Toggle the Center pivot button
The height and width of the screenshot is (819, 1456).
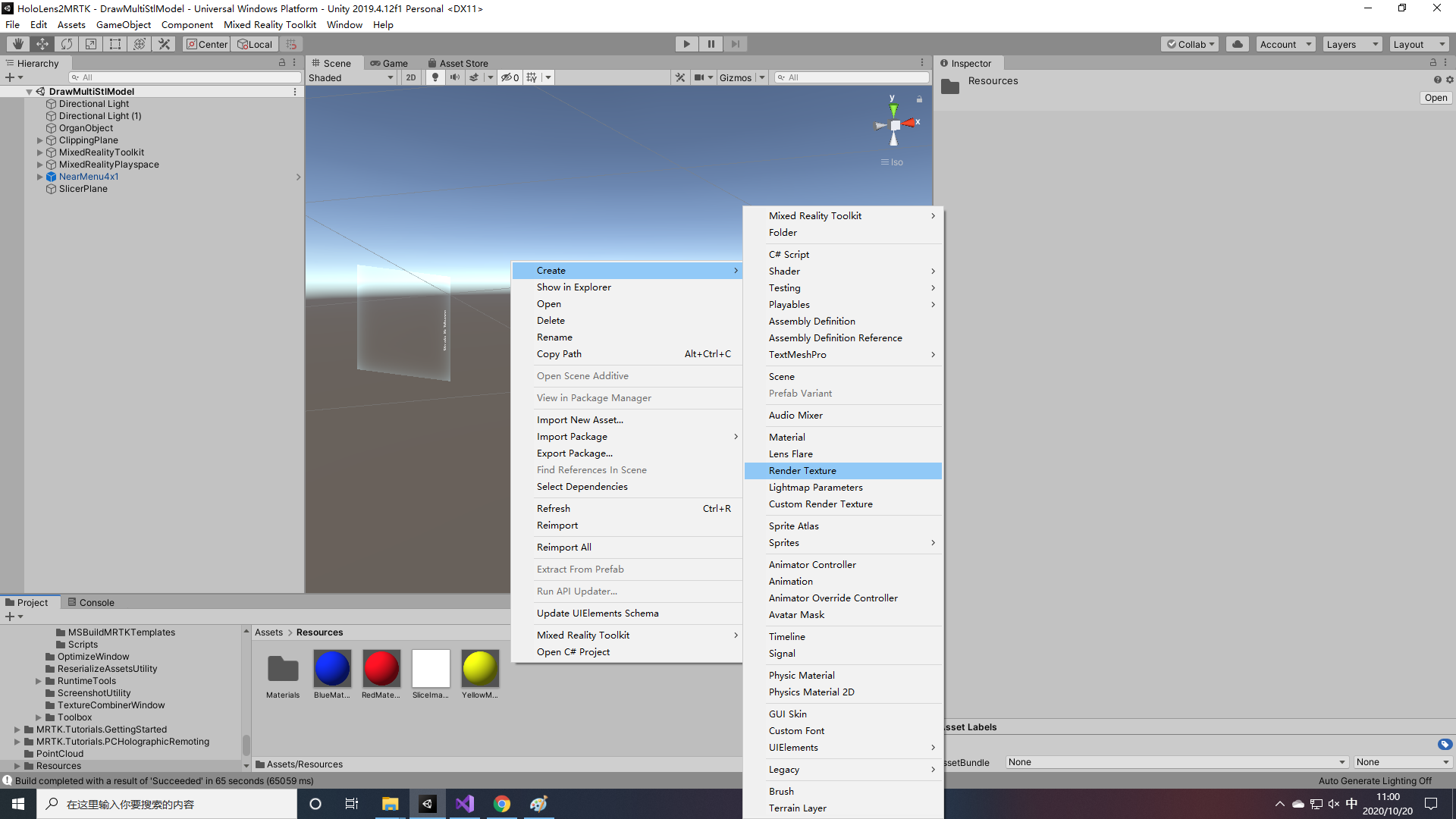click(207, 44)
